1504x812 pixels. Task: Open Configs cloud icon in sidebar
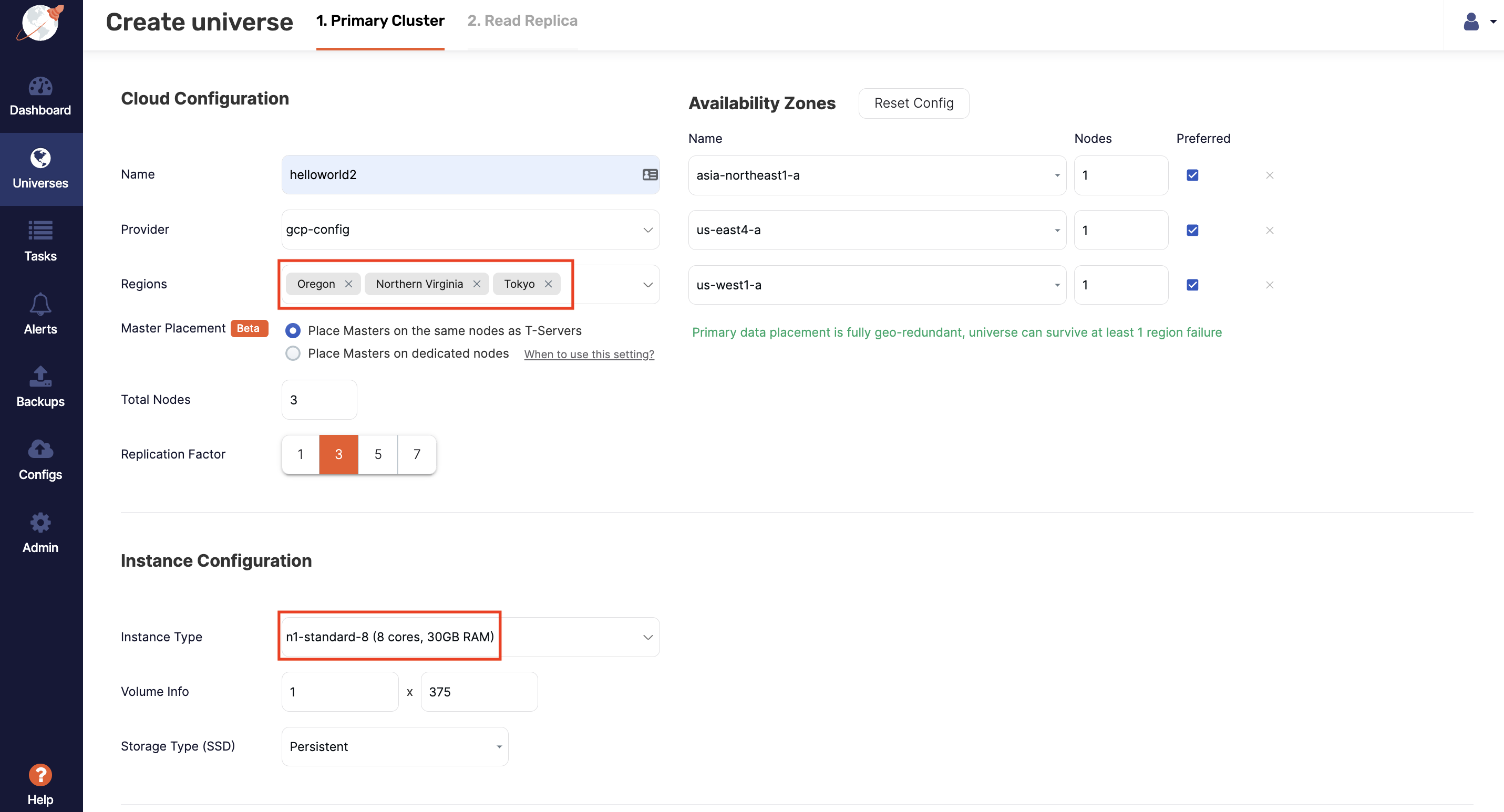[40, 459]
